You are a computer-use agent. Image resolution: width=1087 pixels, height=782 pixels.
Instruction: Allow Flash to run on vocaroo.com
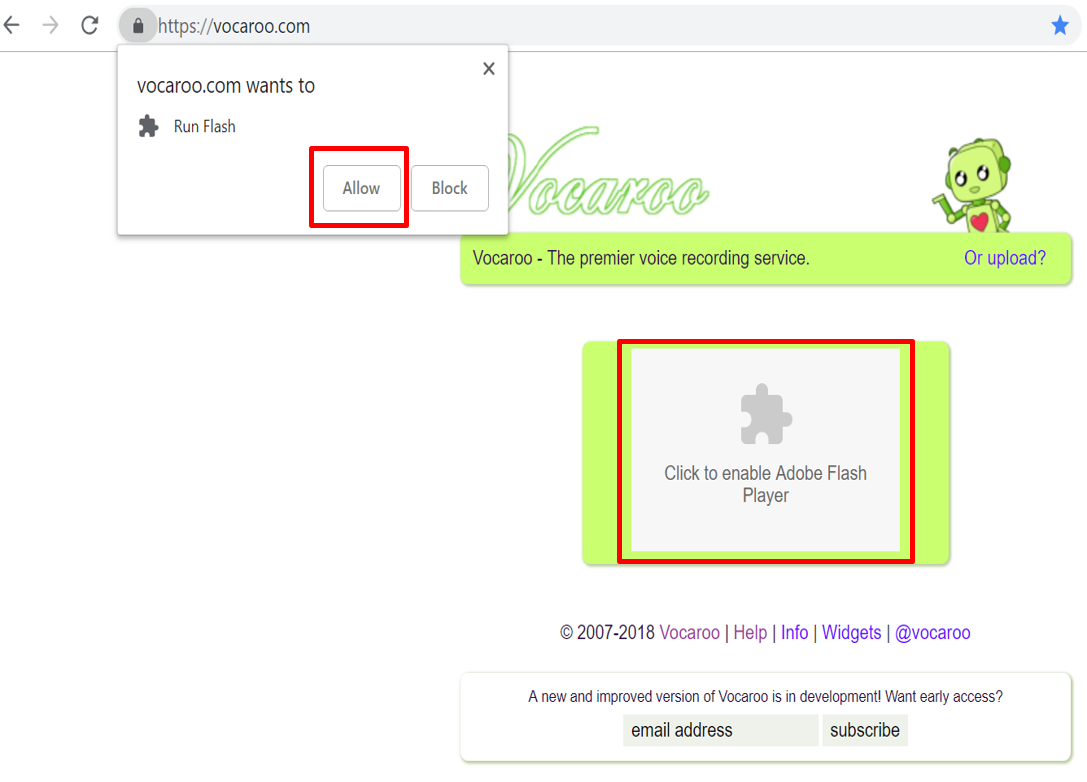[x=359, y=188]
